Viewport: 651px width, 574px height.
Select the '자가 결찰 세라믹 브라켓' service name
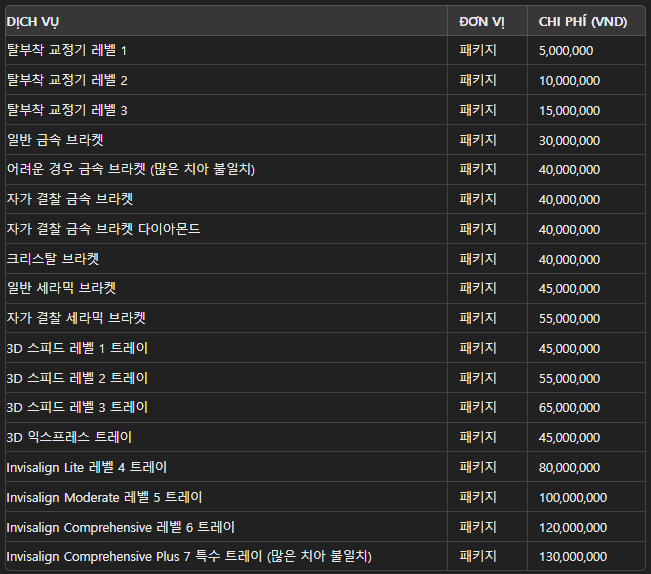tap(76, 318)
